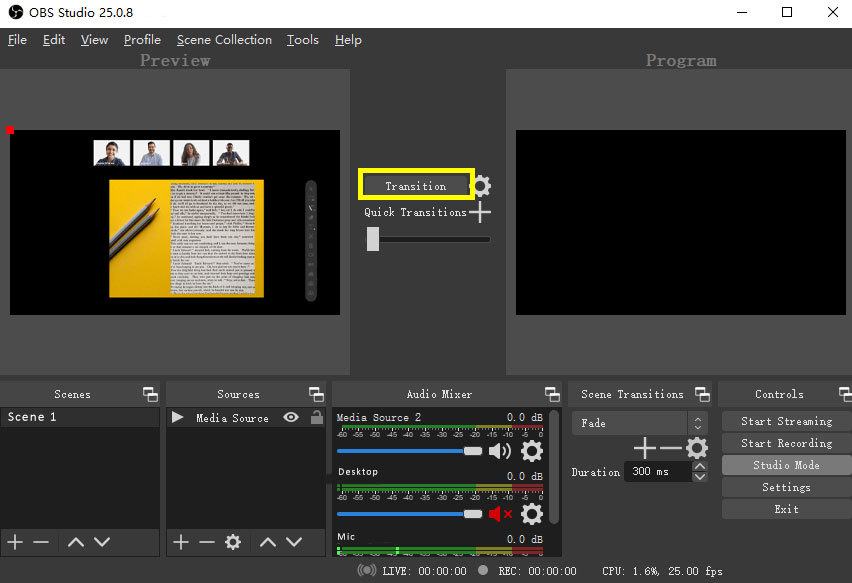852x583 pixels.
Task: Click Media Source 2 volume slider handle
Action: click(473, 451)
